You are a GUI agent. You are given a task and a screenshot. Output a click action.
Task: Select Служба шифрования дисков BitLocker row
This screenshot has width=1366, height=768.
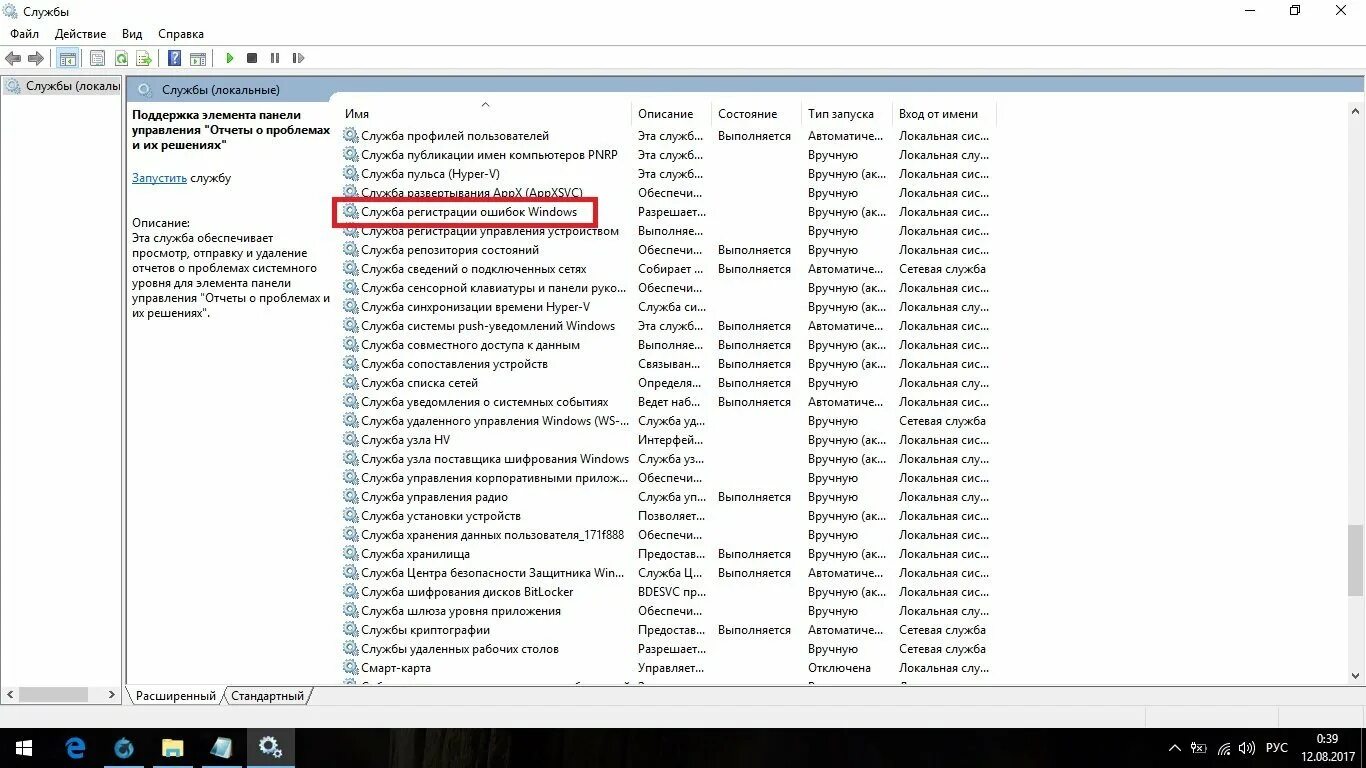pyautogui.click(x=668, y=592)
